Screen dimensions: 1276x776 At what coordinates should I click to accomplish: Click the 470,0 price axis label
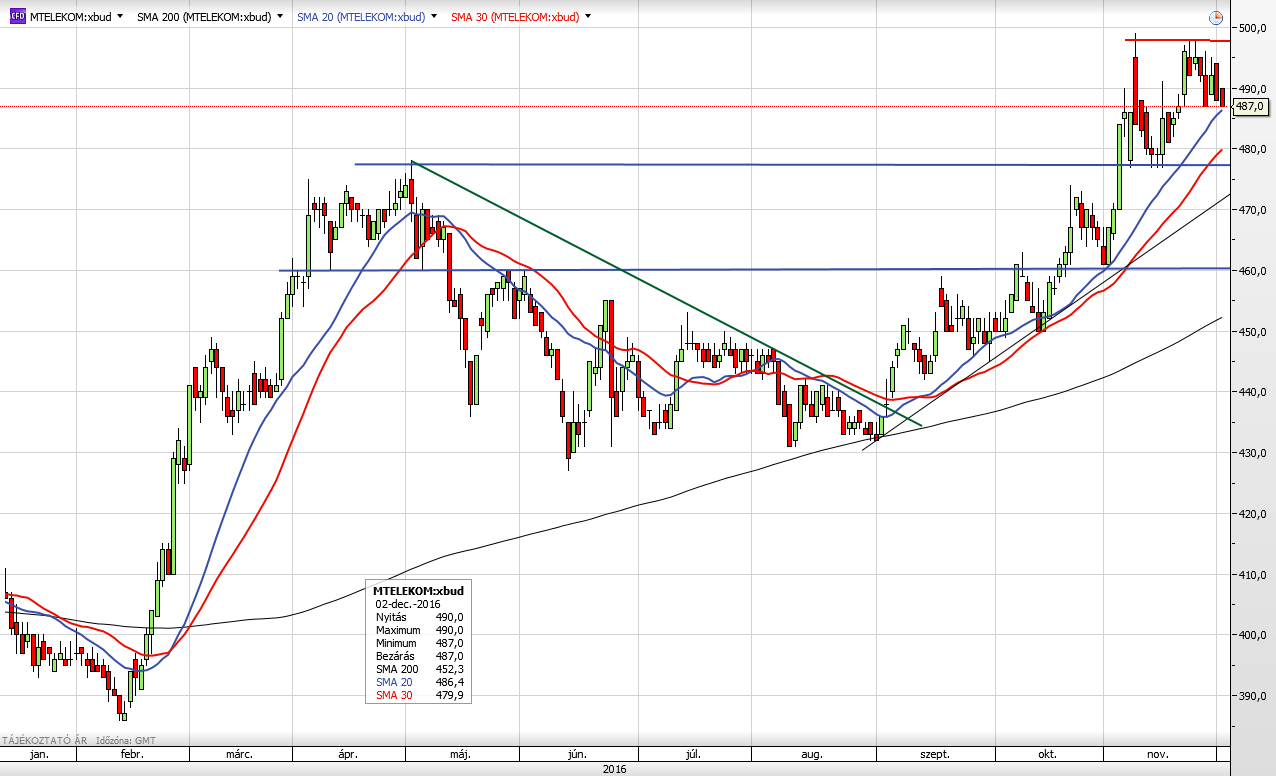[1253, 210]
